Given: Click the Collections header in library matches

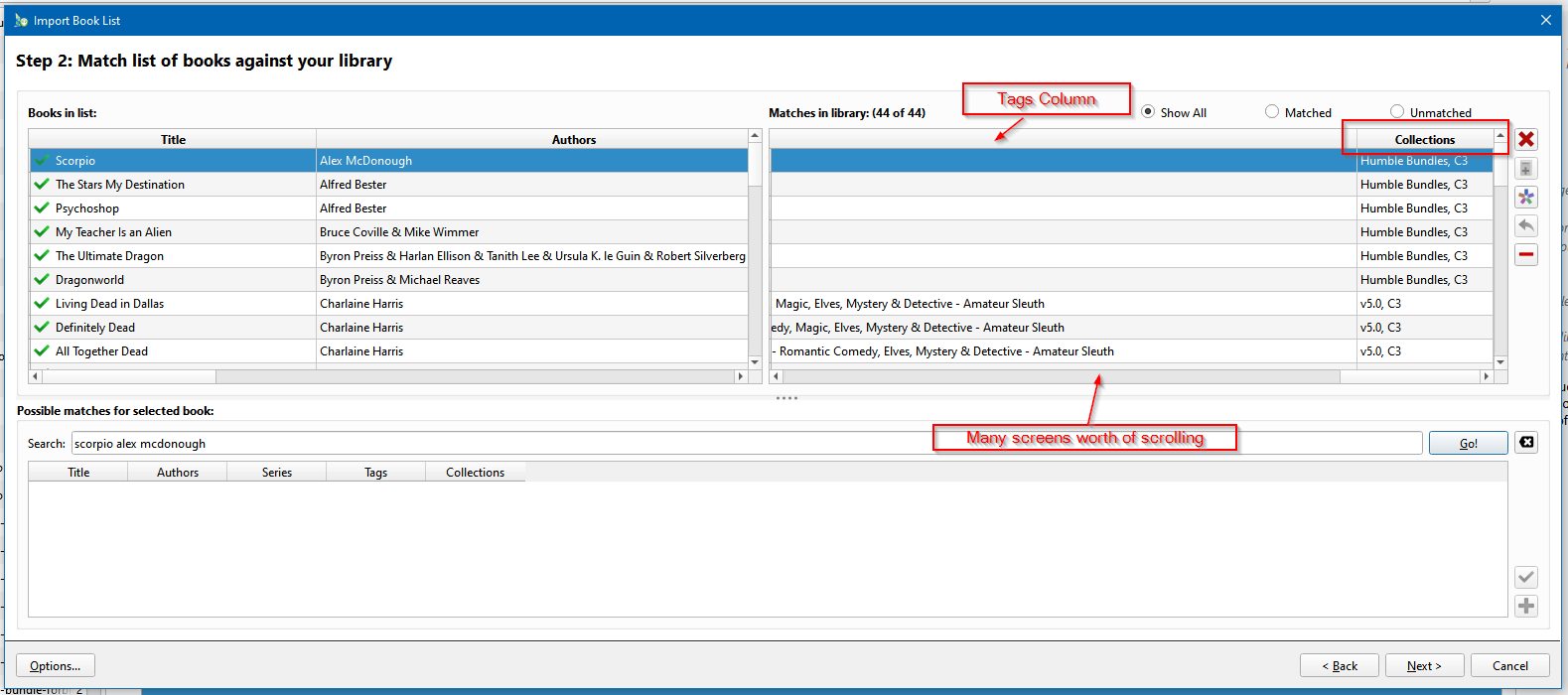Looking at the screenshot, I should coord(1424,140).
